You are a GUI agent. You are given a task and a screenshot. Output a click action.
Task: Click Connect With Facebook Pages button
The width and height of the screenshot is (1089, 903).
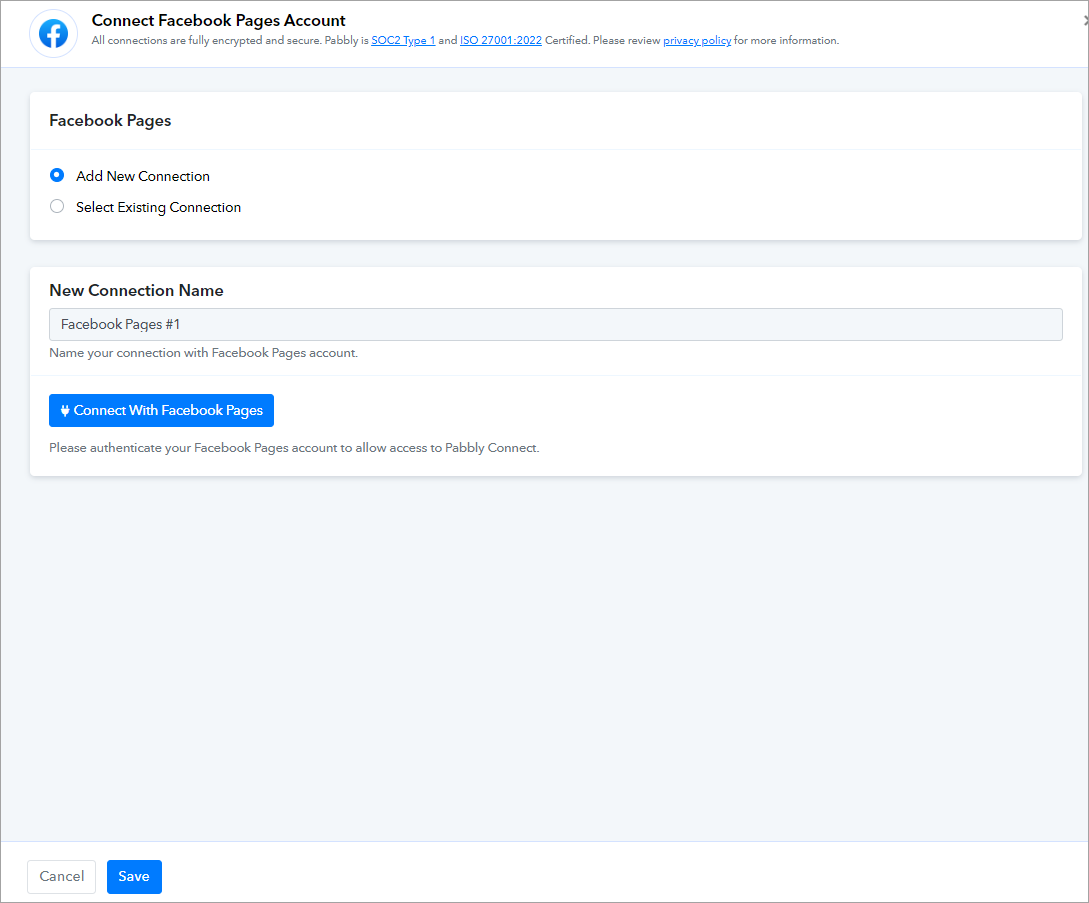tap(161, 411)
